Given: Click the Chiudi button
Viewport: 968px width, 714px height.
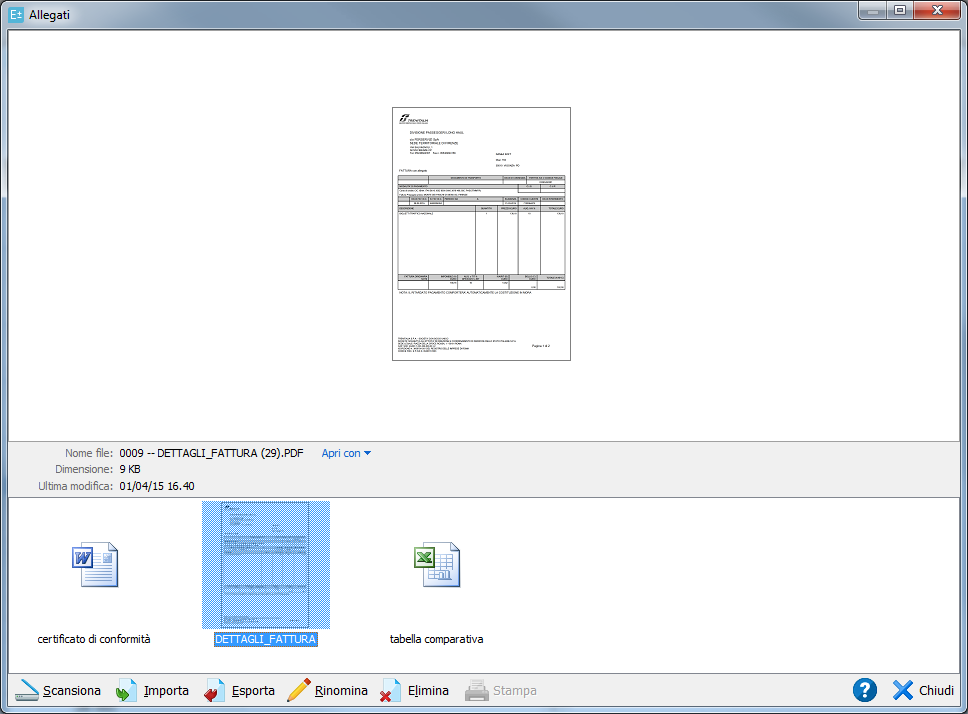Looking at the screenshot, I should [x=922, y=691].
